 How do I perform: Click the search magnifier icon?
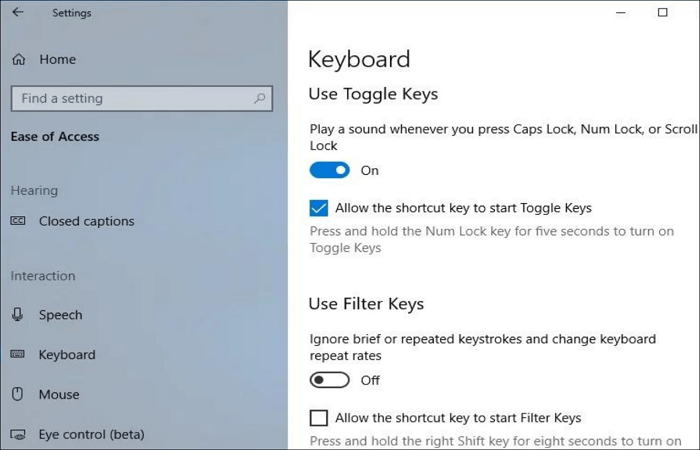tap(260, 98)
